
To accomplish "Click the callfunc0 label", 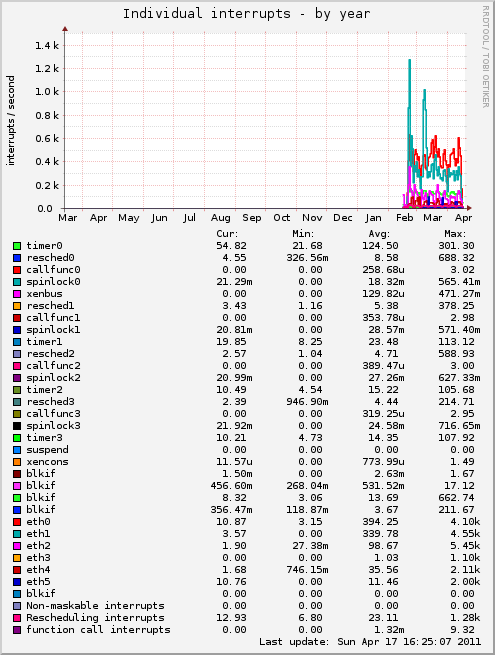I will pos(53,270).
